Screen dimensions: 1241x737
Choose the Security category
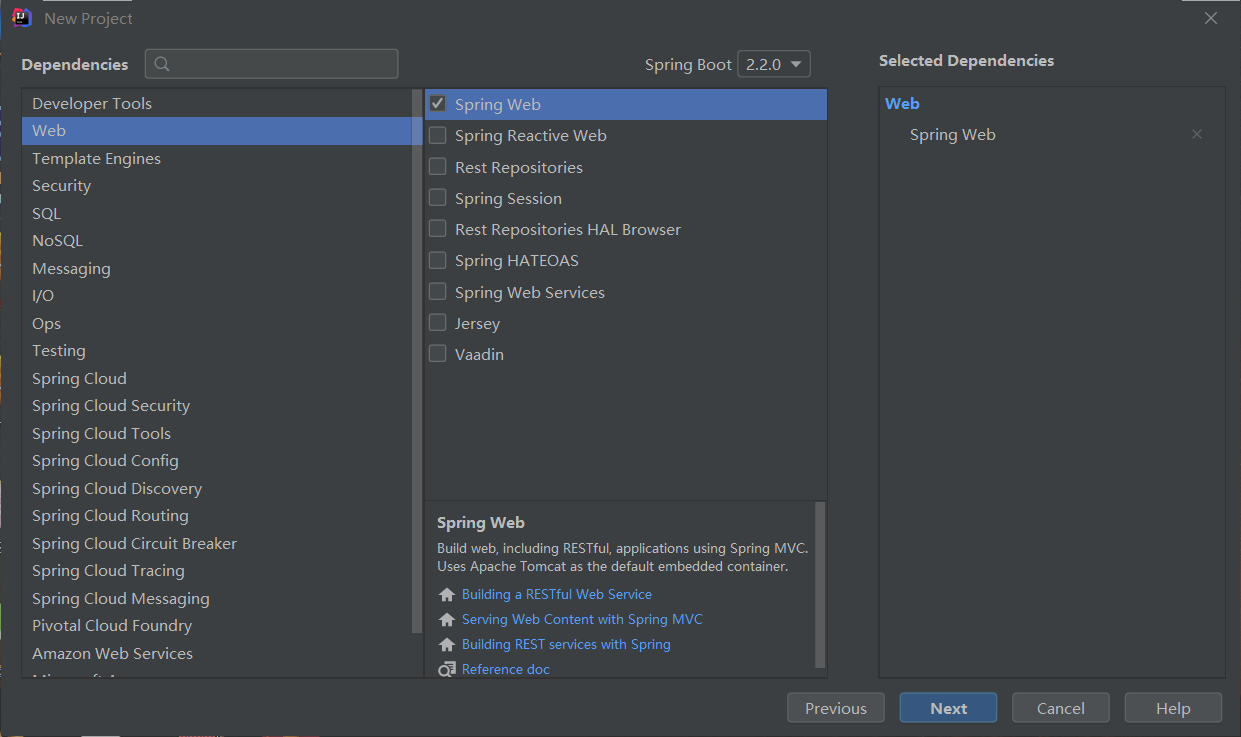pos(217,186)
